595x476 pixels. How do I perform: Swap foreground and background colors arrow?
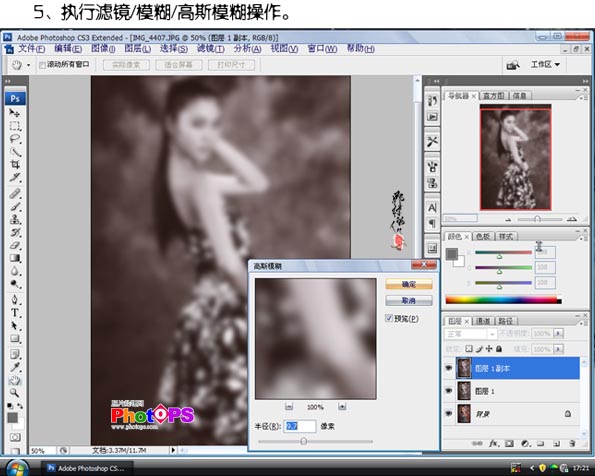tap(20, 406)
